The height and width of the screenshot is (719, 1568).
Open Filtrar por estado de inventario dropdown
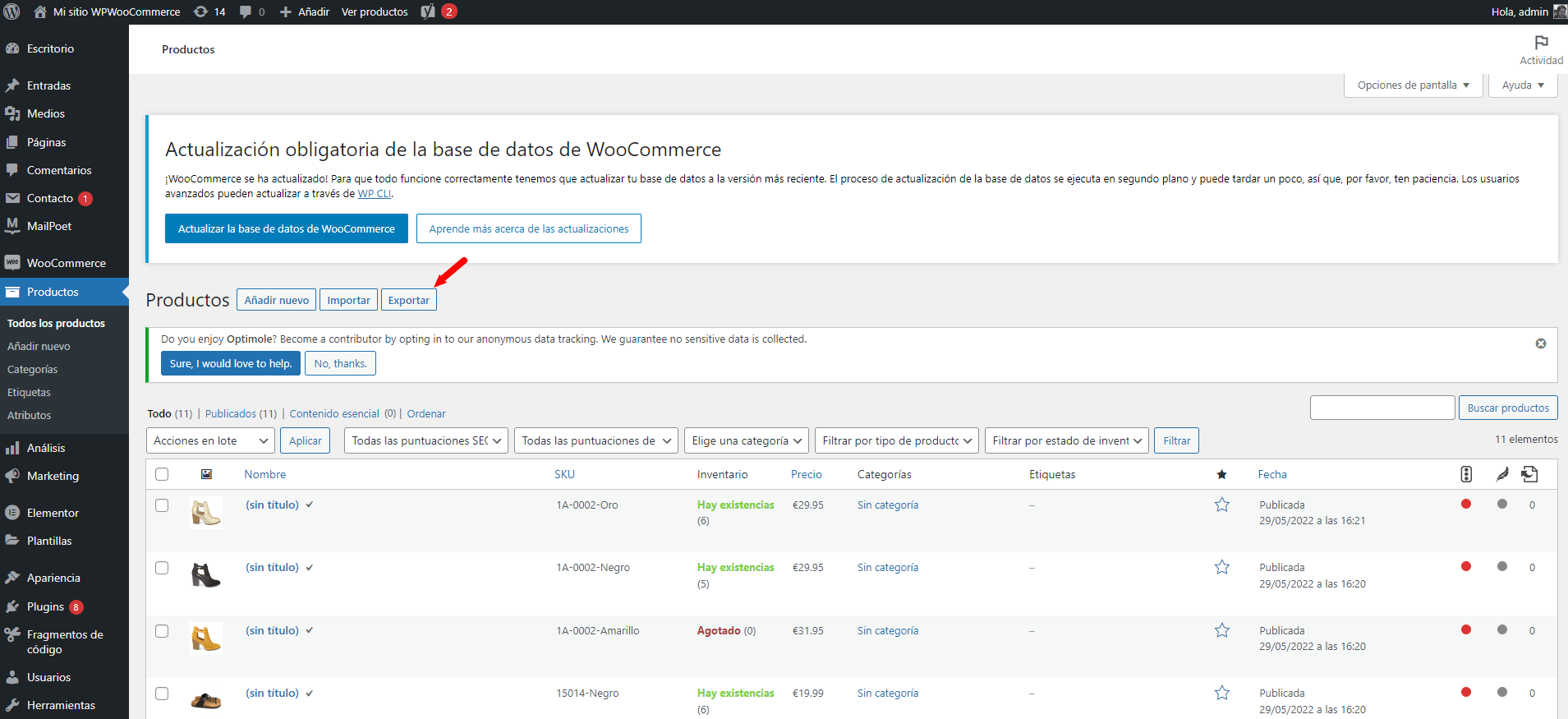point(1067,440)
